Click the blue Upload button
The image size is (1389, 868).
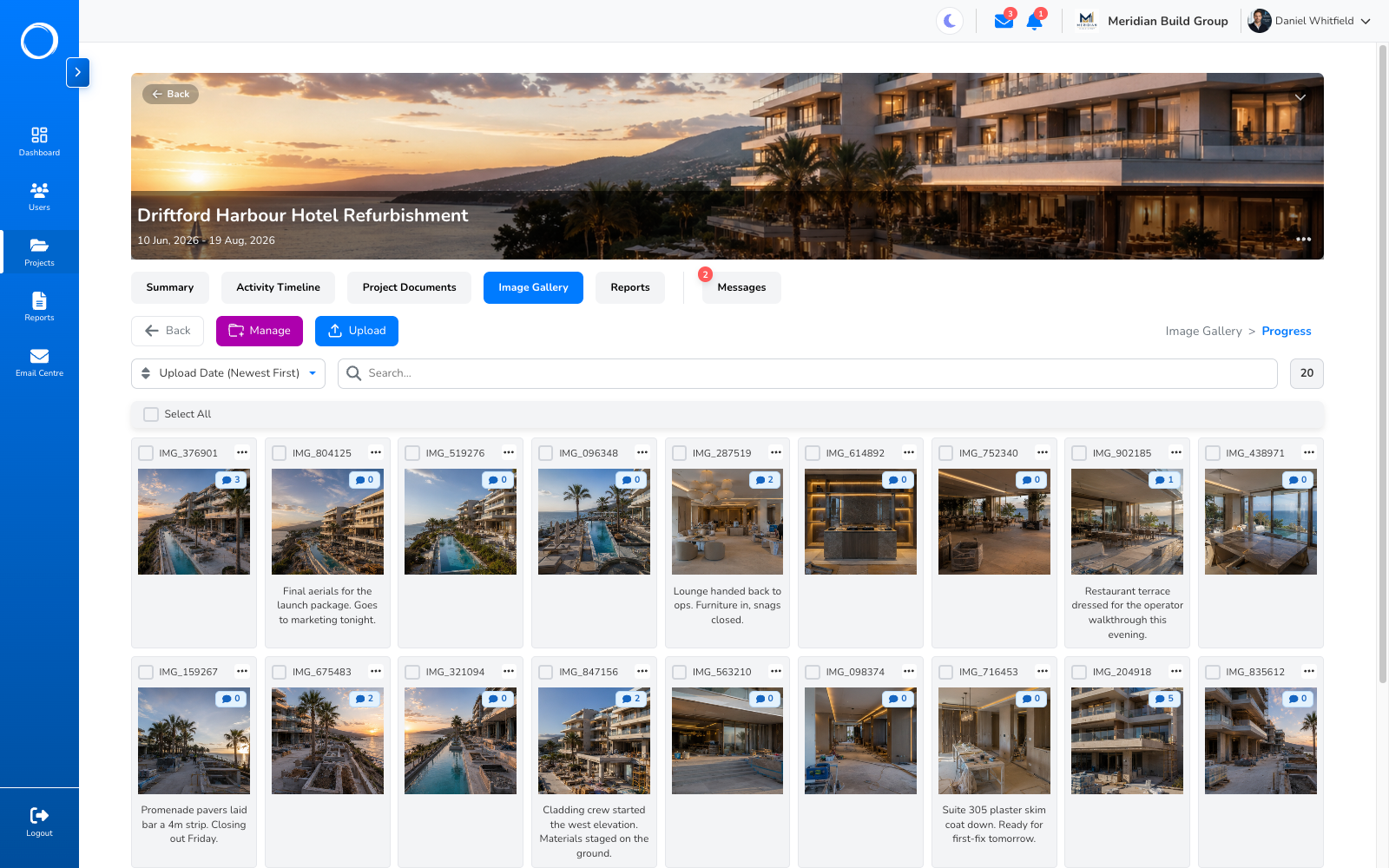(x=357, y=331)
